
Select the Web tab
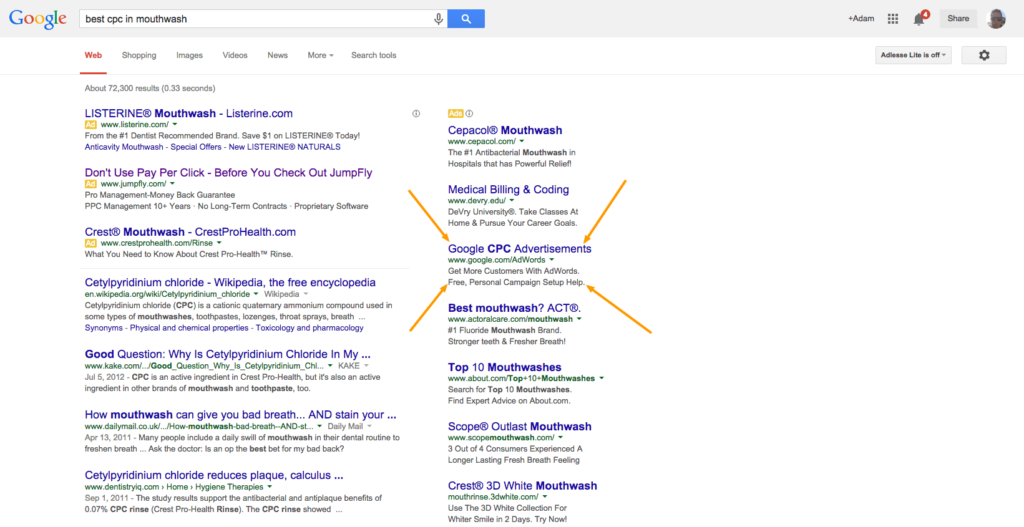point(93,56)
